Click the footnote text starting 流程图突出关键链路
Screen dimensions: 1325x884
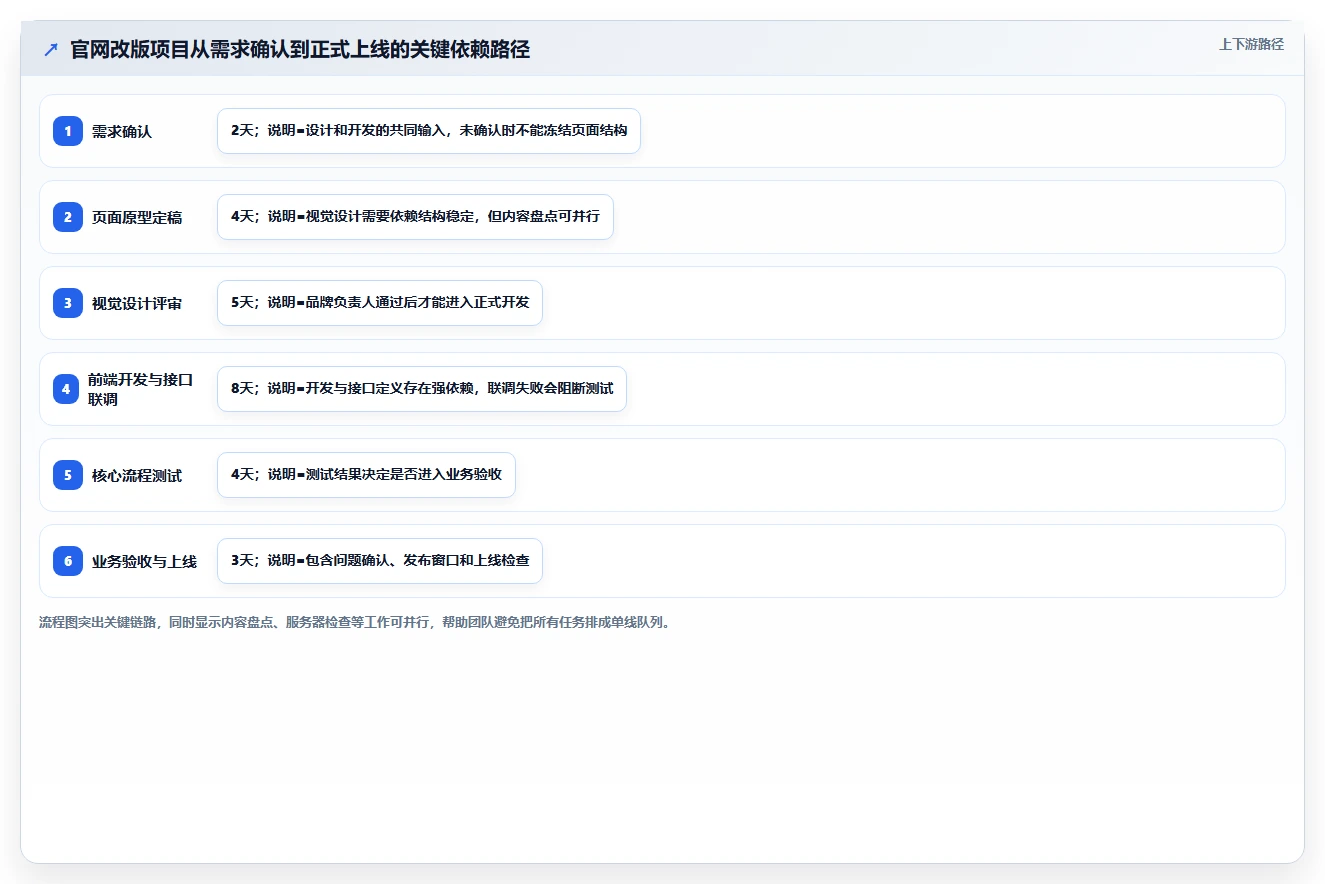click(x=354, y=622)
